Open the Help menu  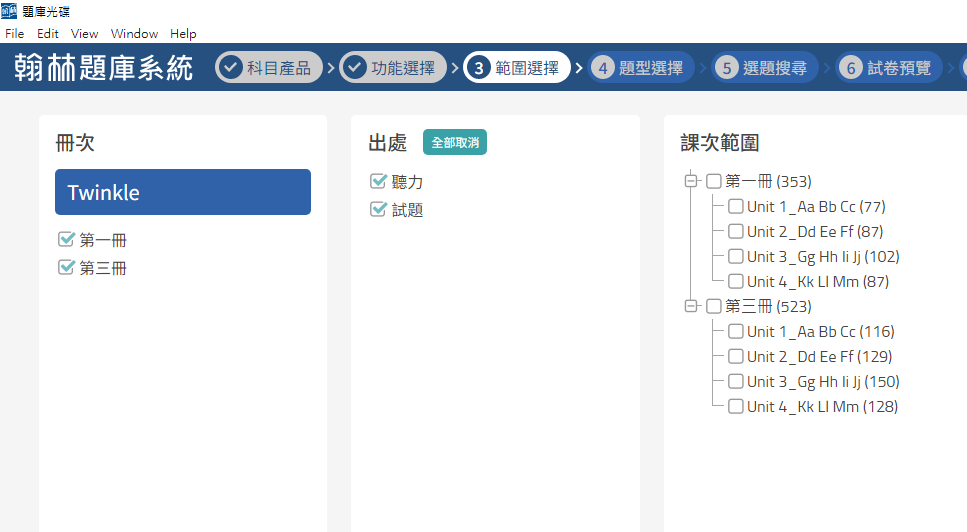pyautogui.click(x=183, y=33)
